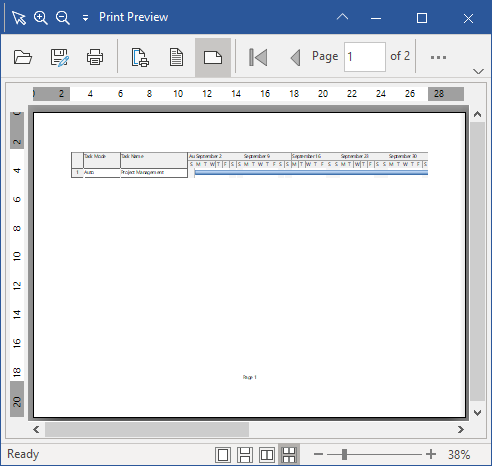Switch to continuous page view
Image resolution: width=492 pixels, height=466 pixels.
(x=245, y=455)
